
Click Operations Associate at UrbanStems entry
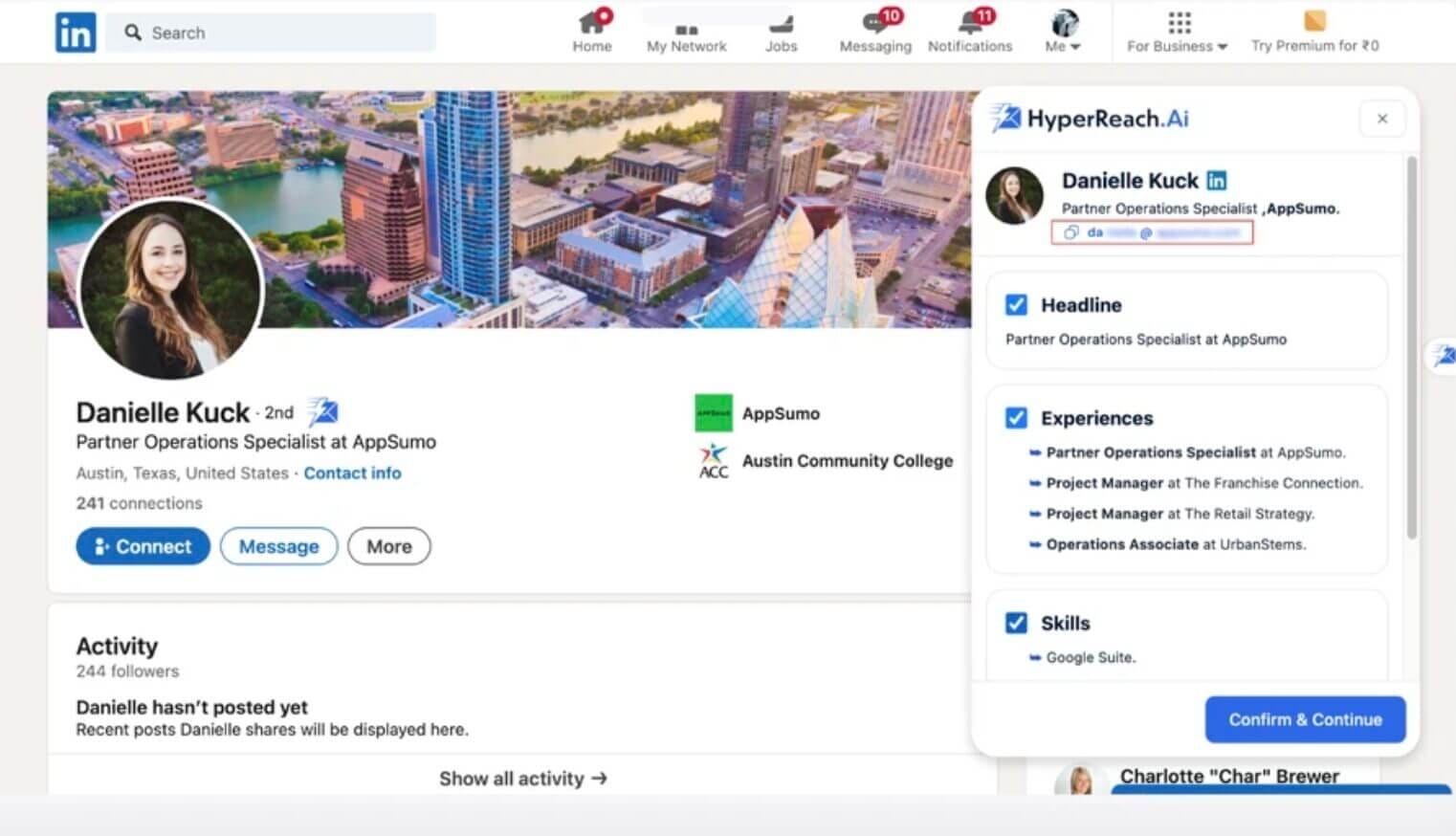1176,544
